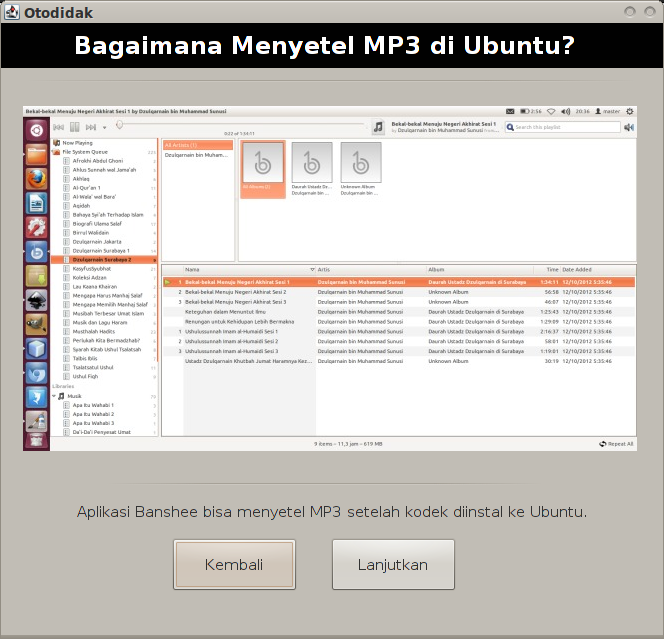Click the green play indicator on the playing track
The image size is (664, 639).
pos(168,282)
